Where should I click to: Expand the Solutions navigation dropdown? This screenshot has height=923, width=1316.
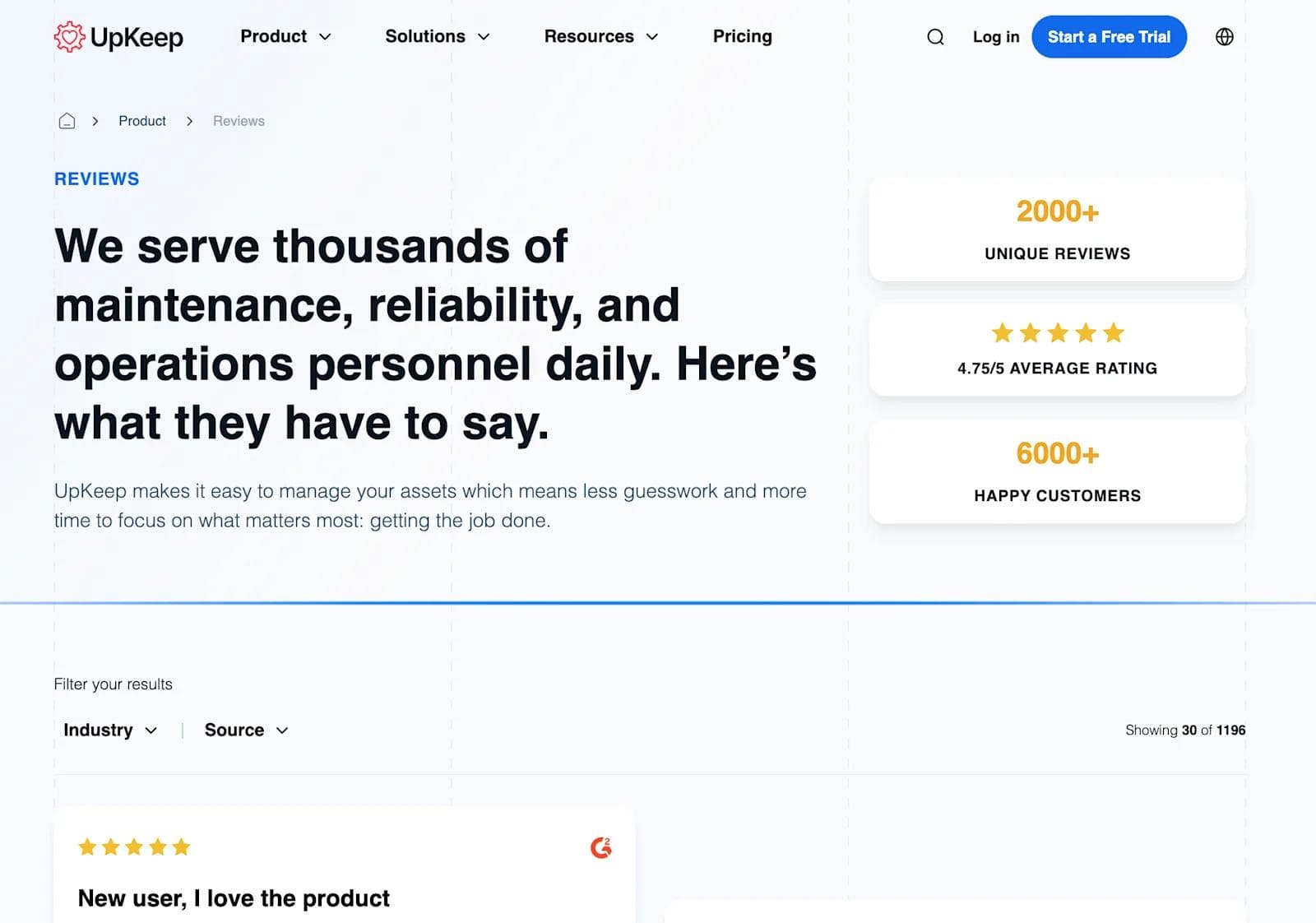tap(438, 36)
